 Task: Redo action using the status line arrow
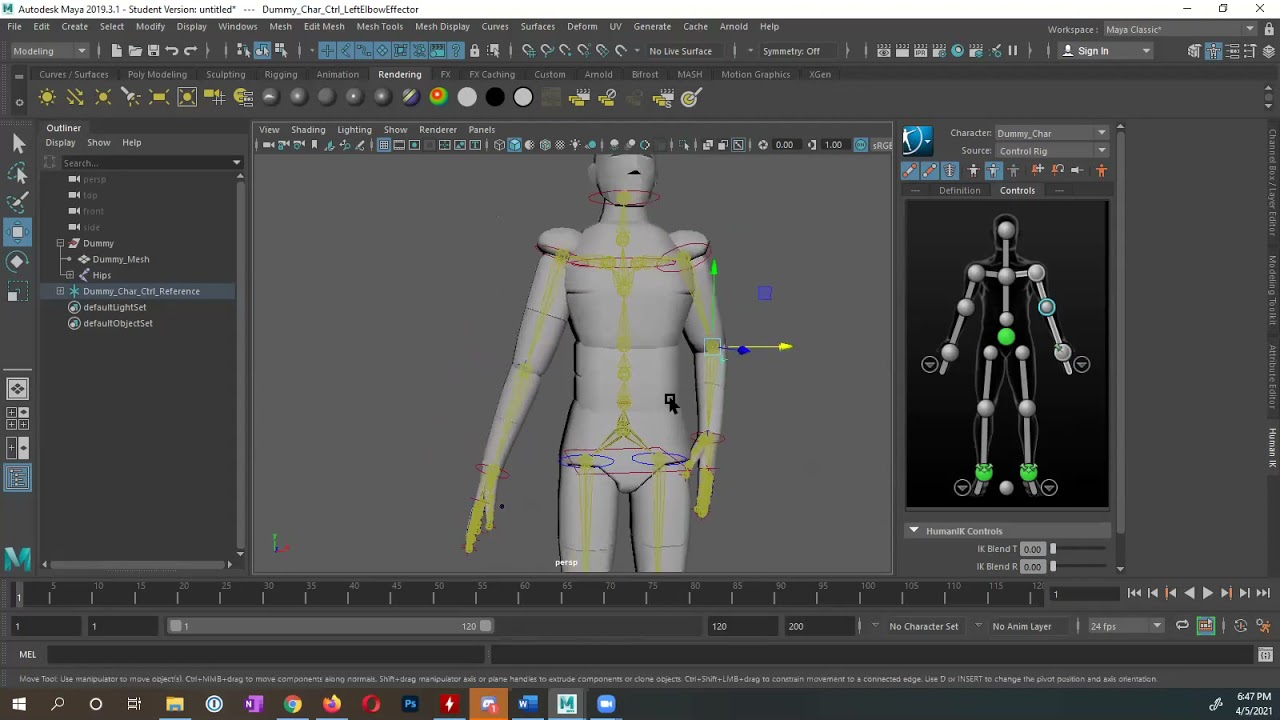coord(190,51)
